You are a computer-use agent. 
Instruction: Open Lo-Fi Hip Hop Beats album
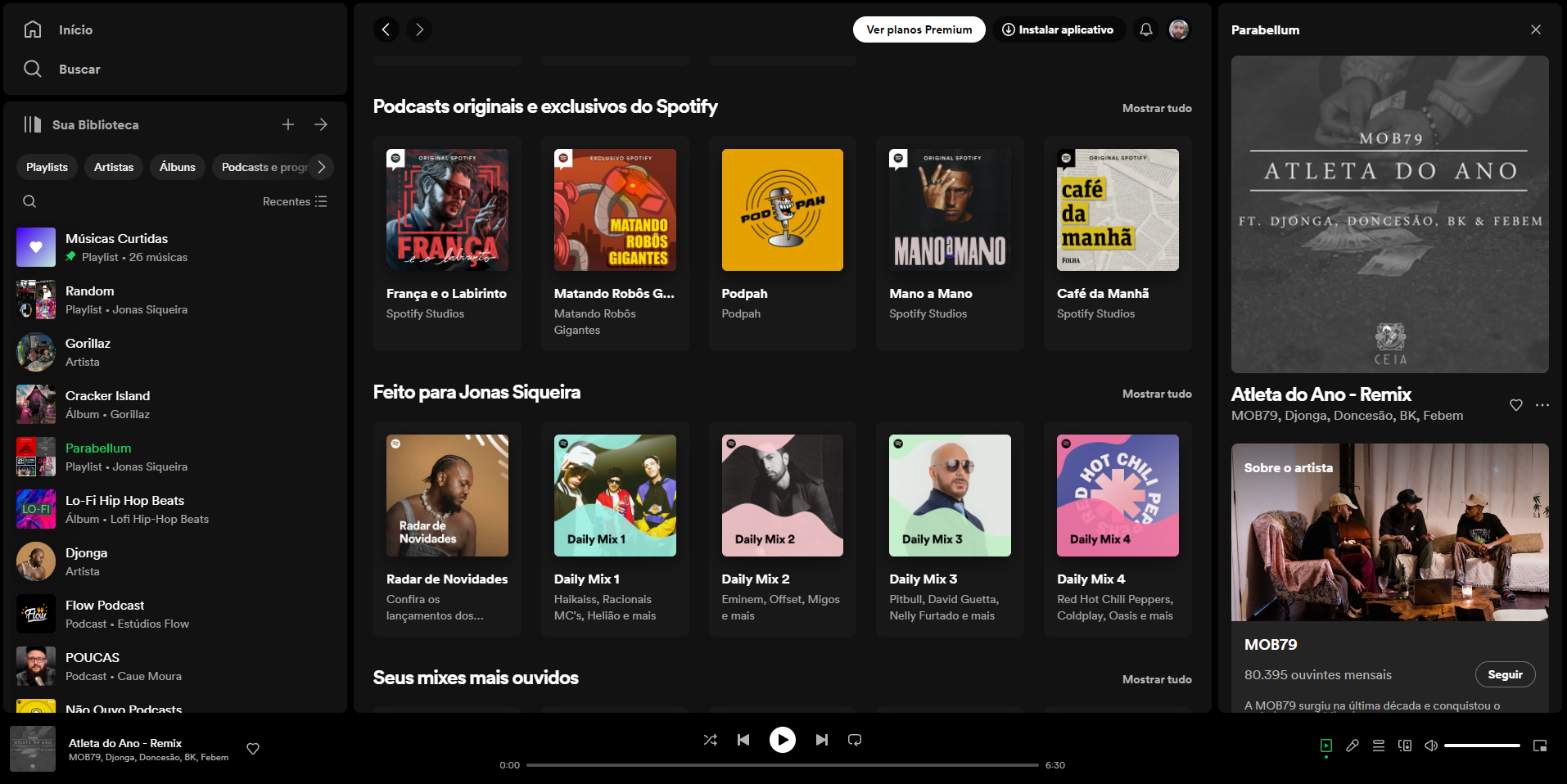click(174, 509)
